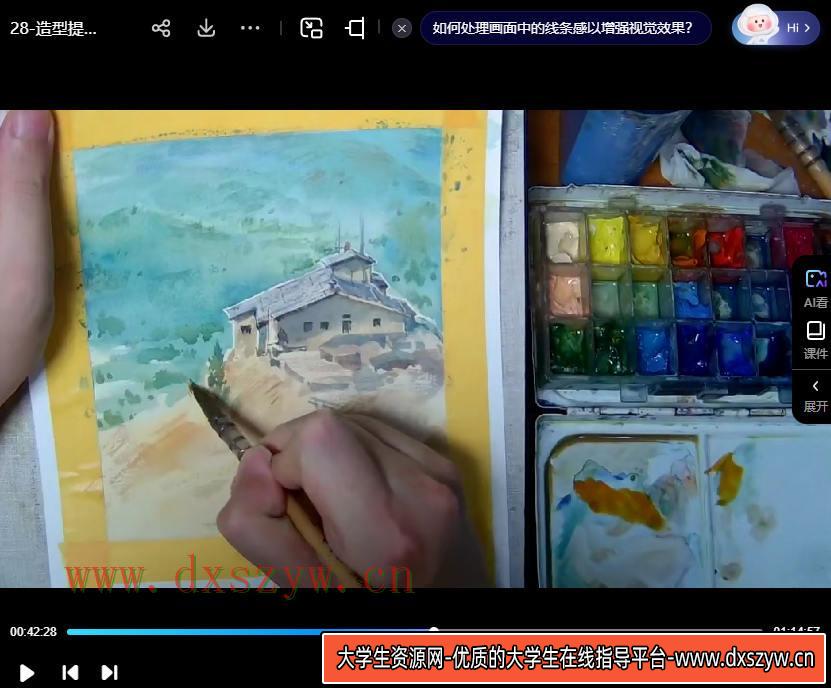Open the three-dots more options menu
This screenshot has height=688, width=831.
pyautogui.click(x=250, y=28)
